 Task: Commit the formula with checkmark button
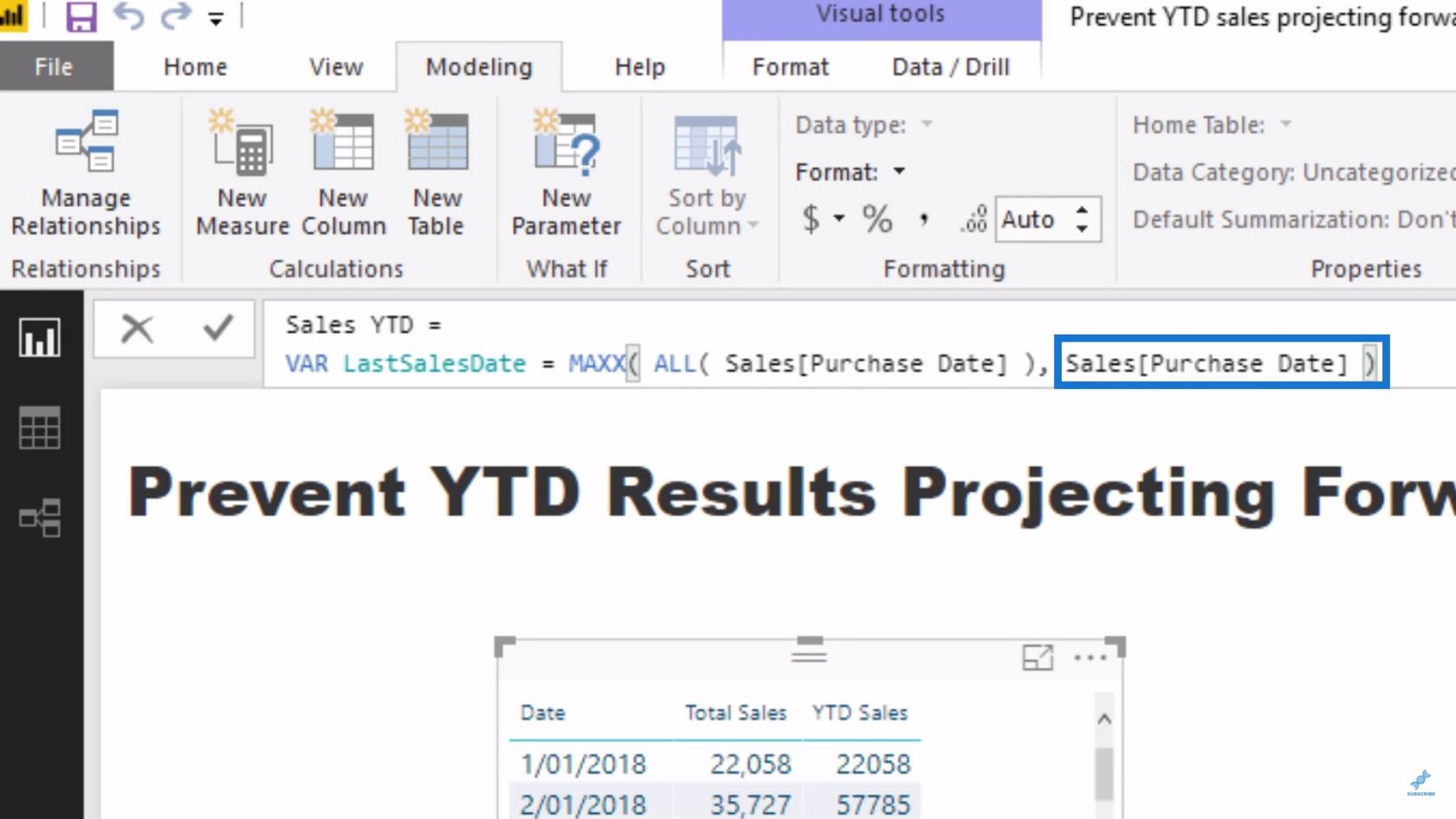click(218, 328)
